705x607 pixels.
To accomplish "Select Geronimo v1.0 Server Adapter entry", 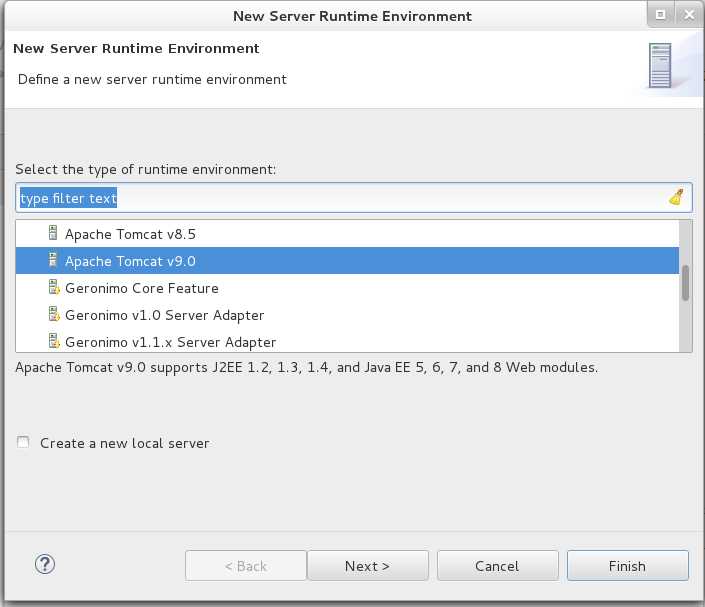I will (347, 315).
